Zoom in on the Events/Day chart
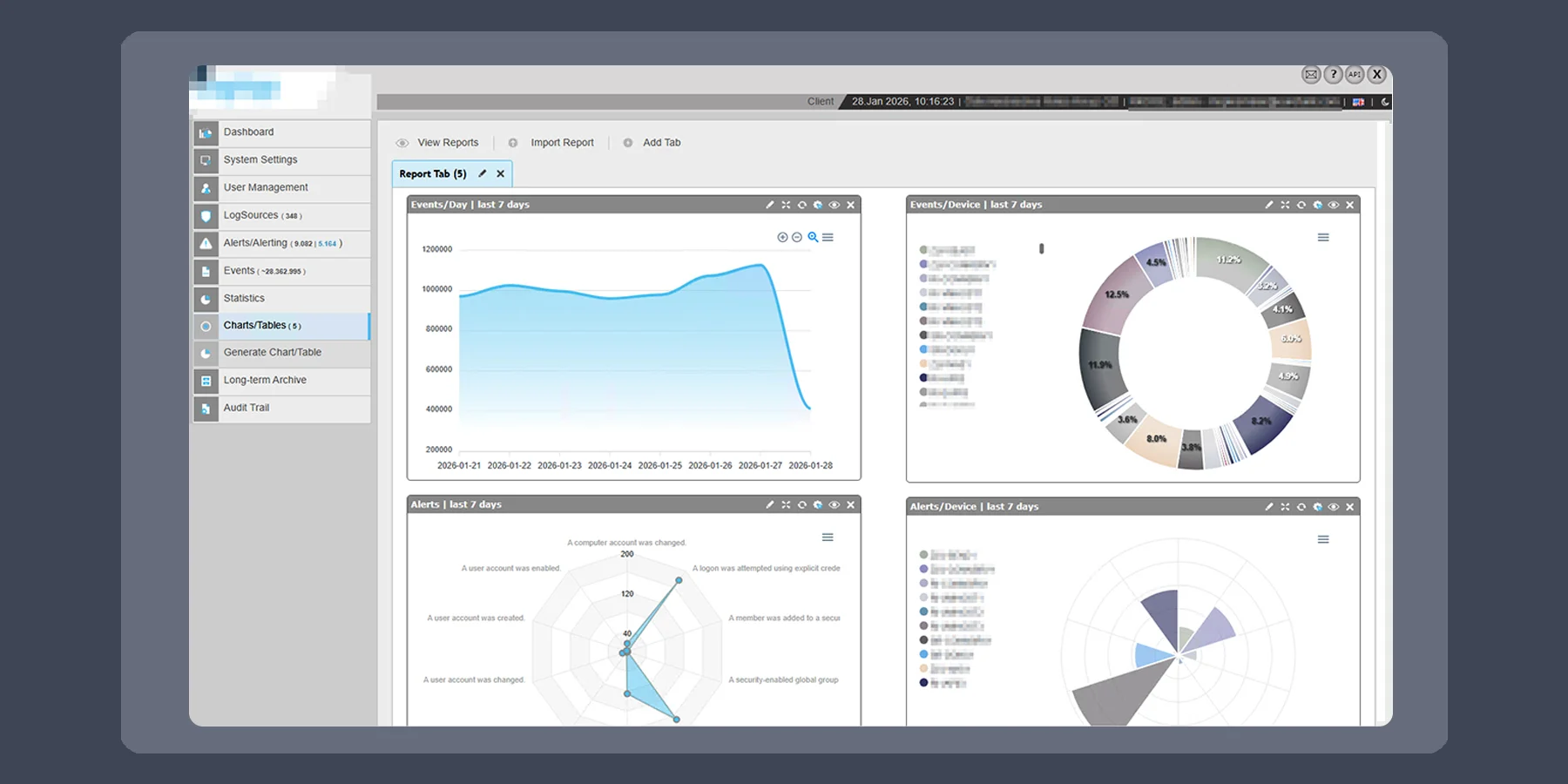This screenshot has width=1568, height=784. (782, 237)
